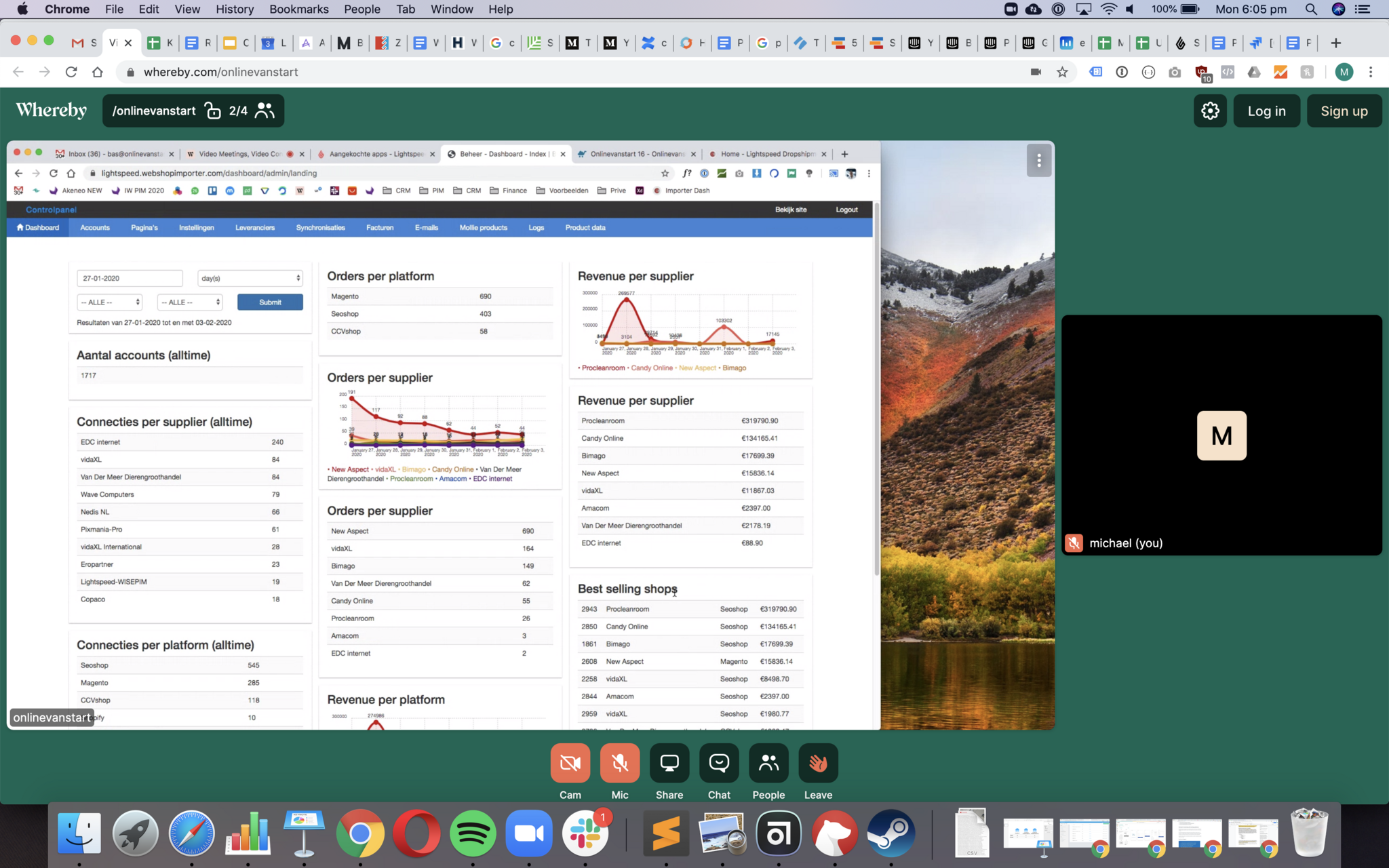1389x868 pixels.
Task: Bookmark page with star icon
Action: pos(1062,72)
